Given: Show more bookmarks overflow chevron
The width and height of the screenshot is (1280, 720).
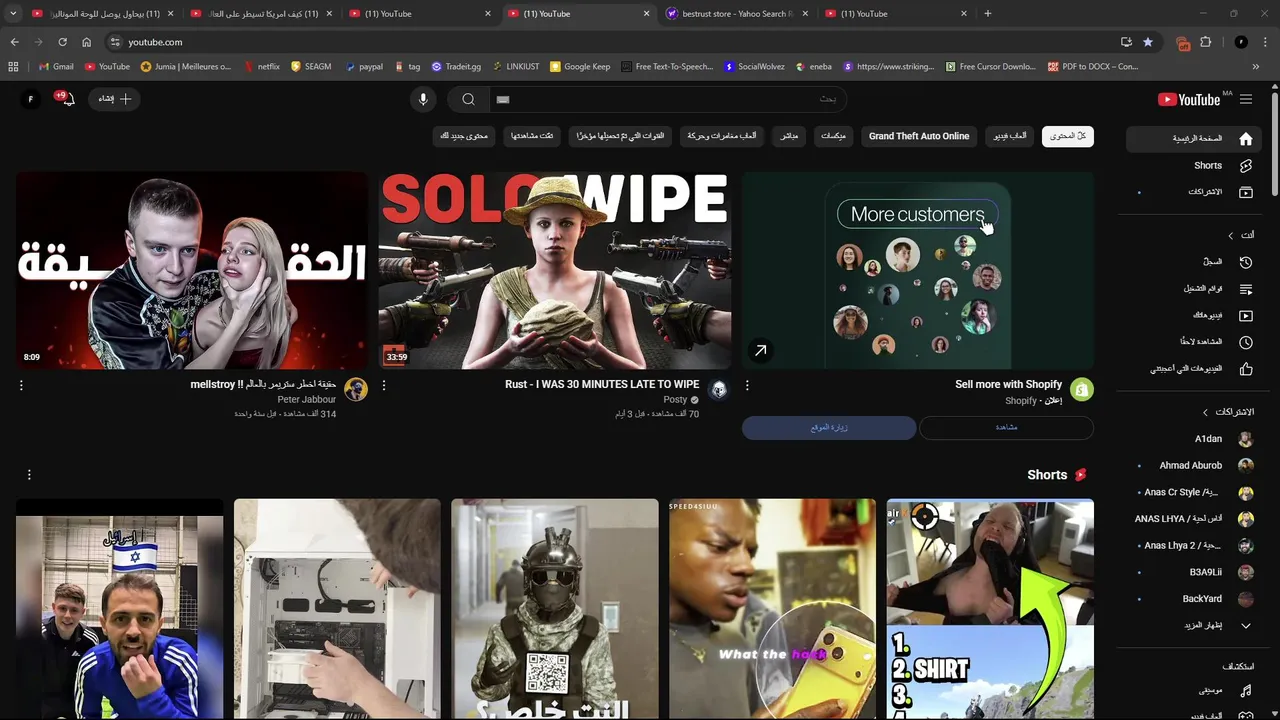Looking at the screenshot, I should (1256, 67).
